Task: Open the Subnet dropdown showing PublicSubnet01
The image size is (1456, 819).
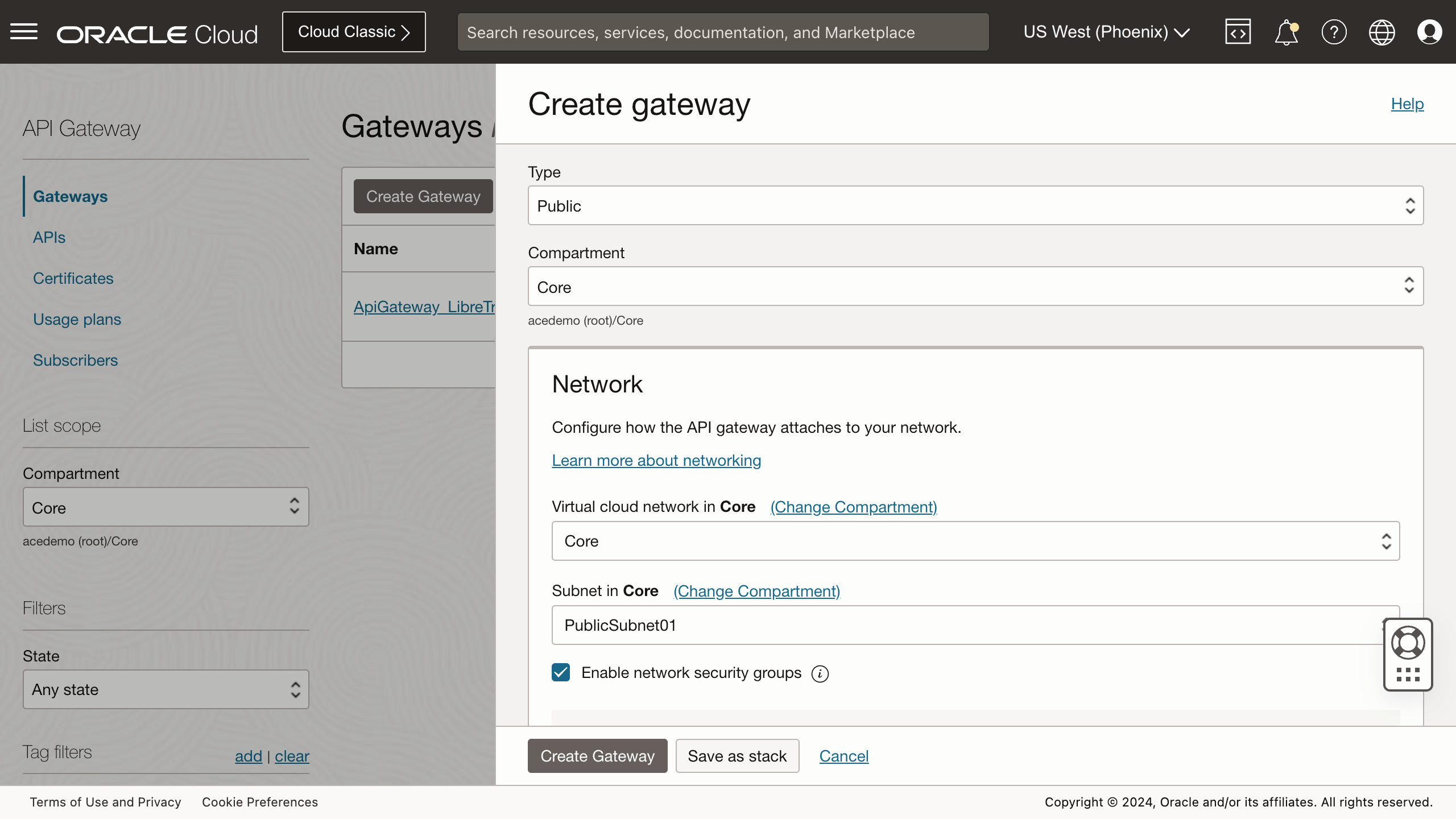Action: coord(975,625)
